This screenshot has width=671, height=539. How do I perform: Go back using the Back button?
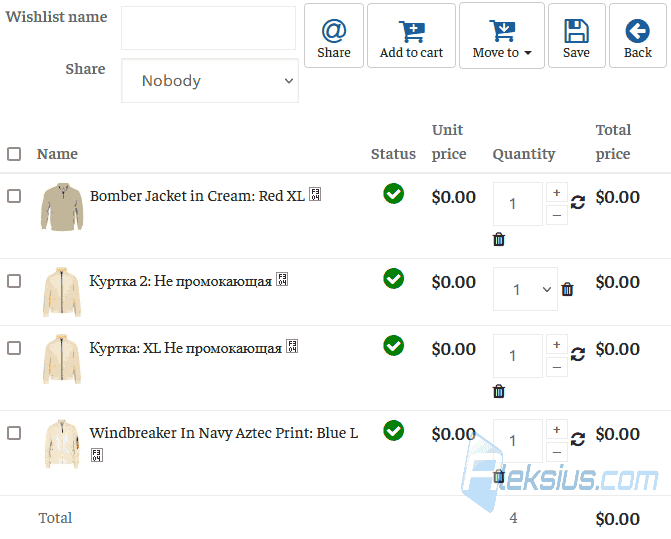638,36
